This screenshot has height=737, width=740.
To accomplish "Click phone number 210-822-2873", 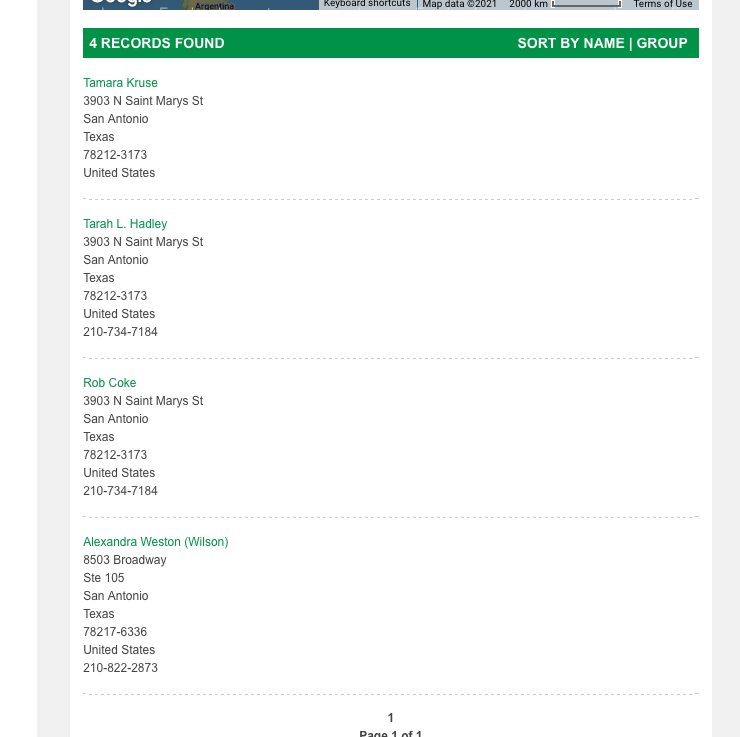I will pyautogui.click(x=120, y=668).
